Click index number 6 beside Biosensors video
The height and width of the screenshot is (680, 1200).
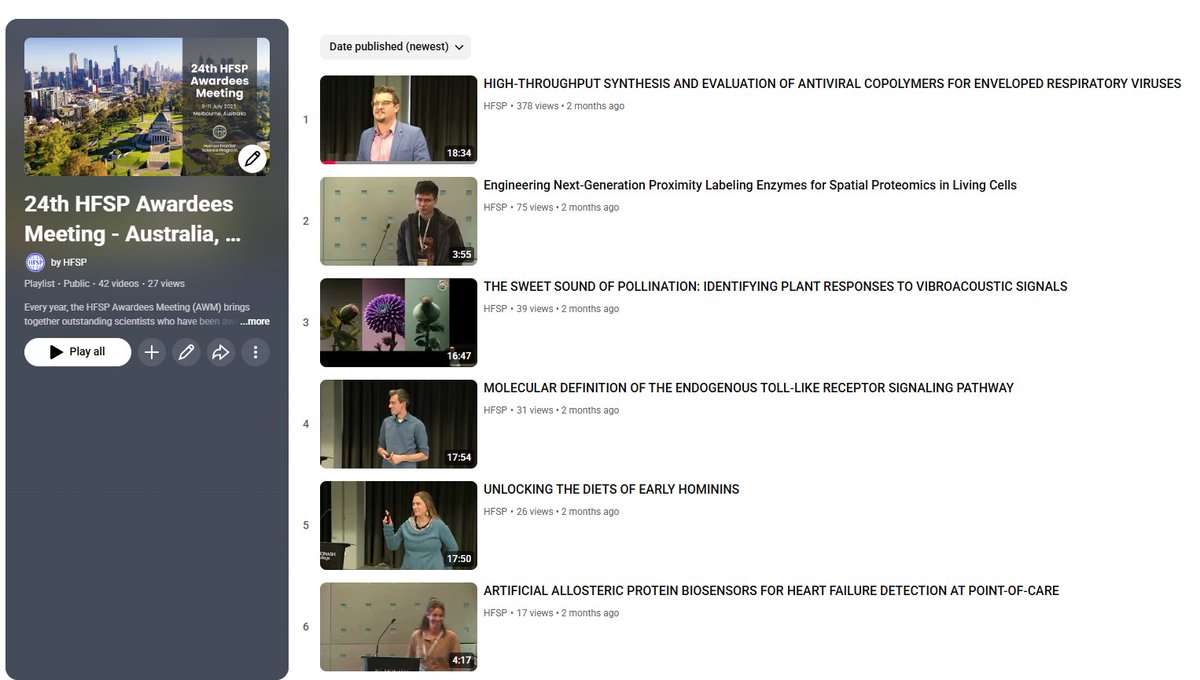coord(306,627)
